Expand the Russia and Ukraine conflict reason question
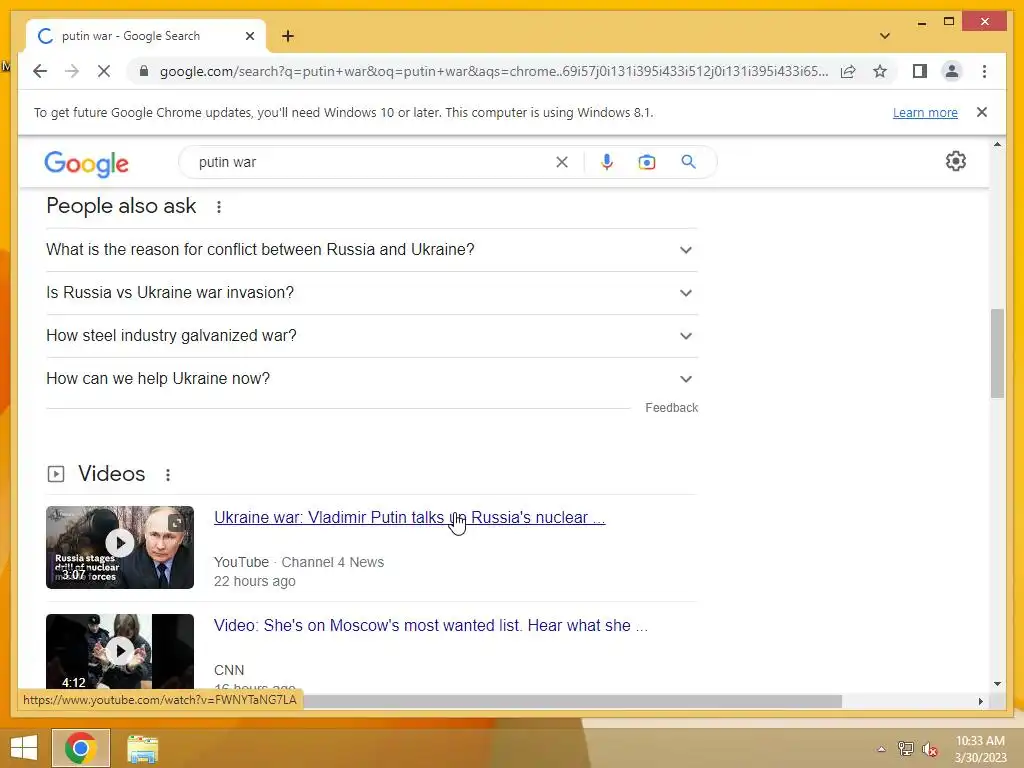1024x768 pixels. [x=372, y=249]
